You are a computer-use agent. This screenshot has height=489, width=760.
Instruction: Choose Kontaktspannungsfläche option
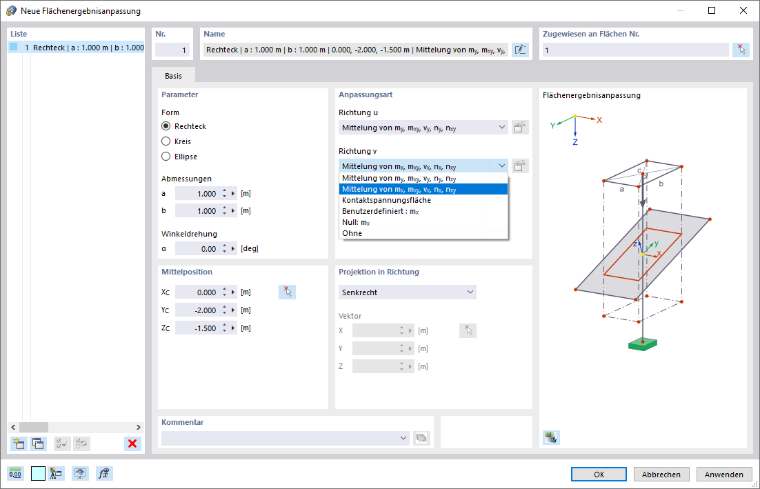(423, 200)
